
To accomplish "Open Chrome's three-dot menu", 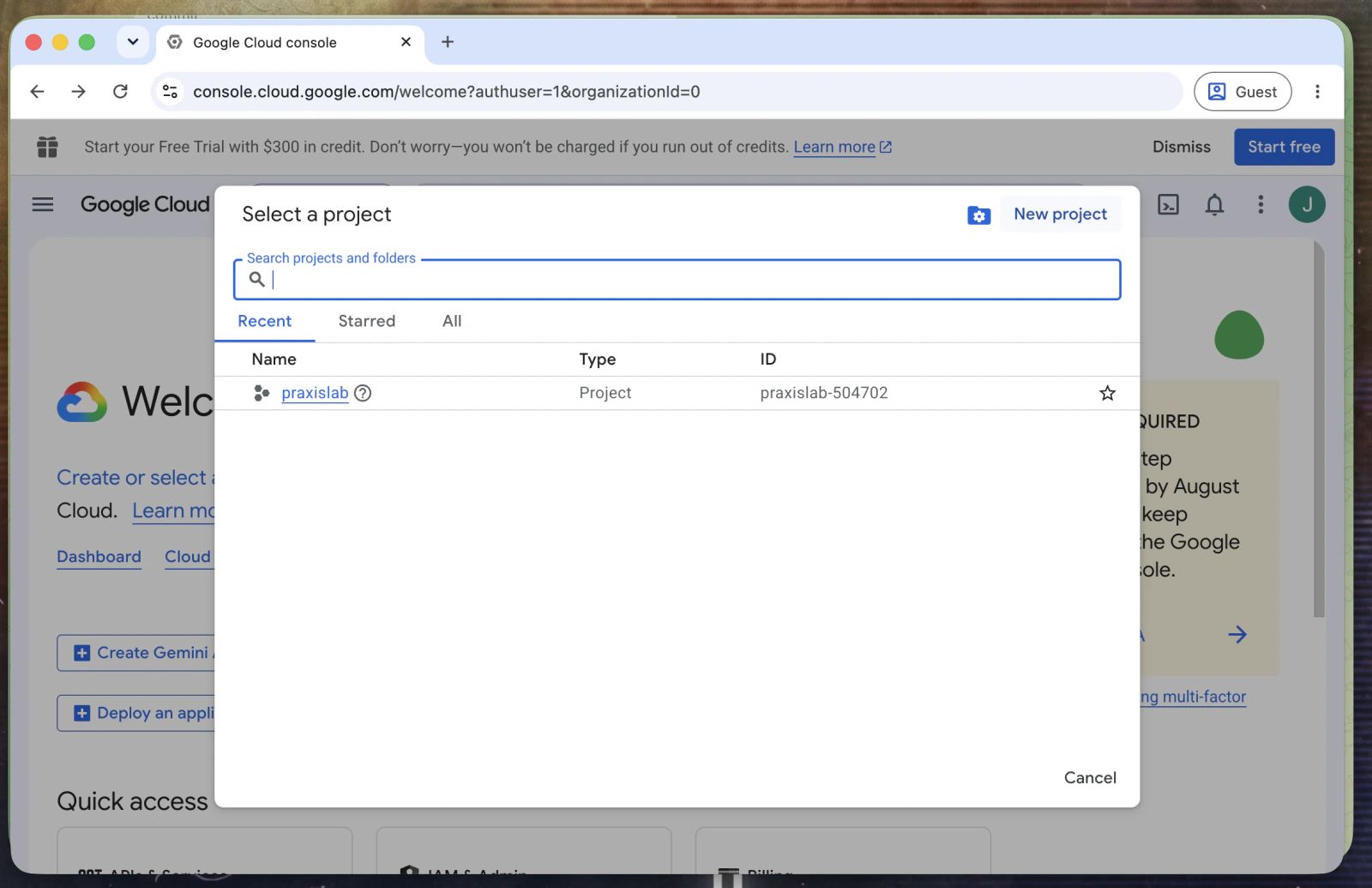I will tap(1317, 92).
